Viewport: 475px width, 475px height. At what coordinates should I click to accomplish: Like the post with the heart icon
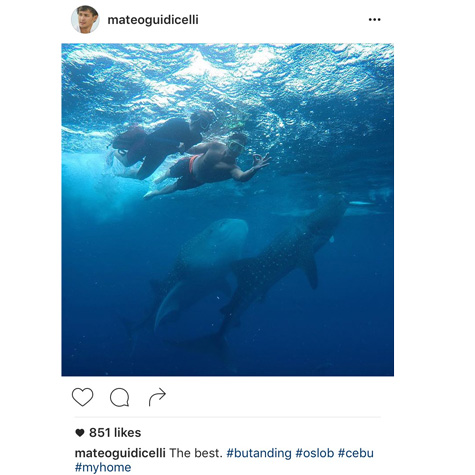pos(82,397)
